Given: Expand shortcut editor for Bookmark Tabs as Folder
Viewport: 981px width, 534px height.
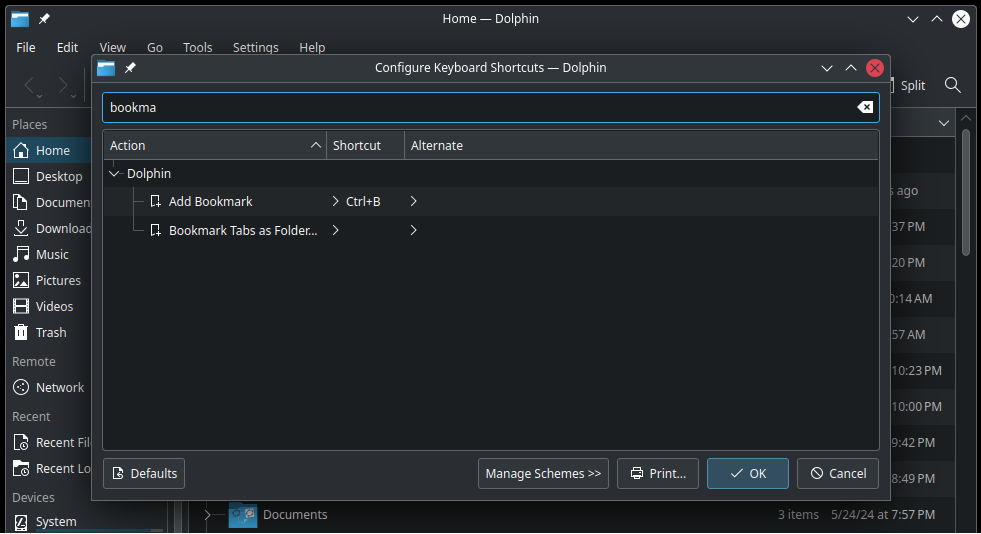Looking at the screenshot, I should [335, 230].
